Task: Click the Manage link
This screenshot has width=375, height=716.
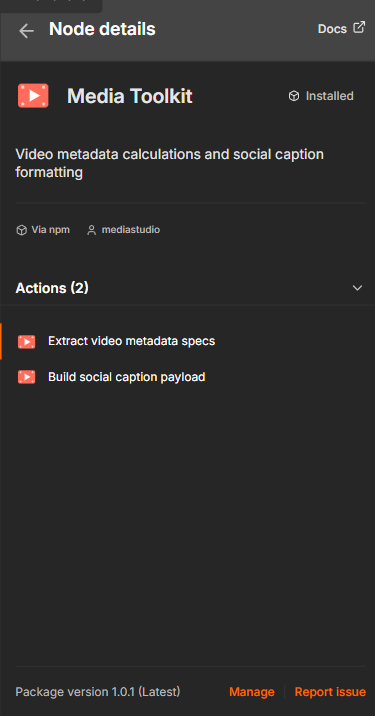Action: click(x=252, y=692)
